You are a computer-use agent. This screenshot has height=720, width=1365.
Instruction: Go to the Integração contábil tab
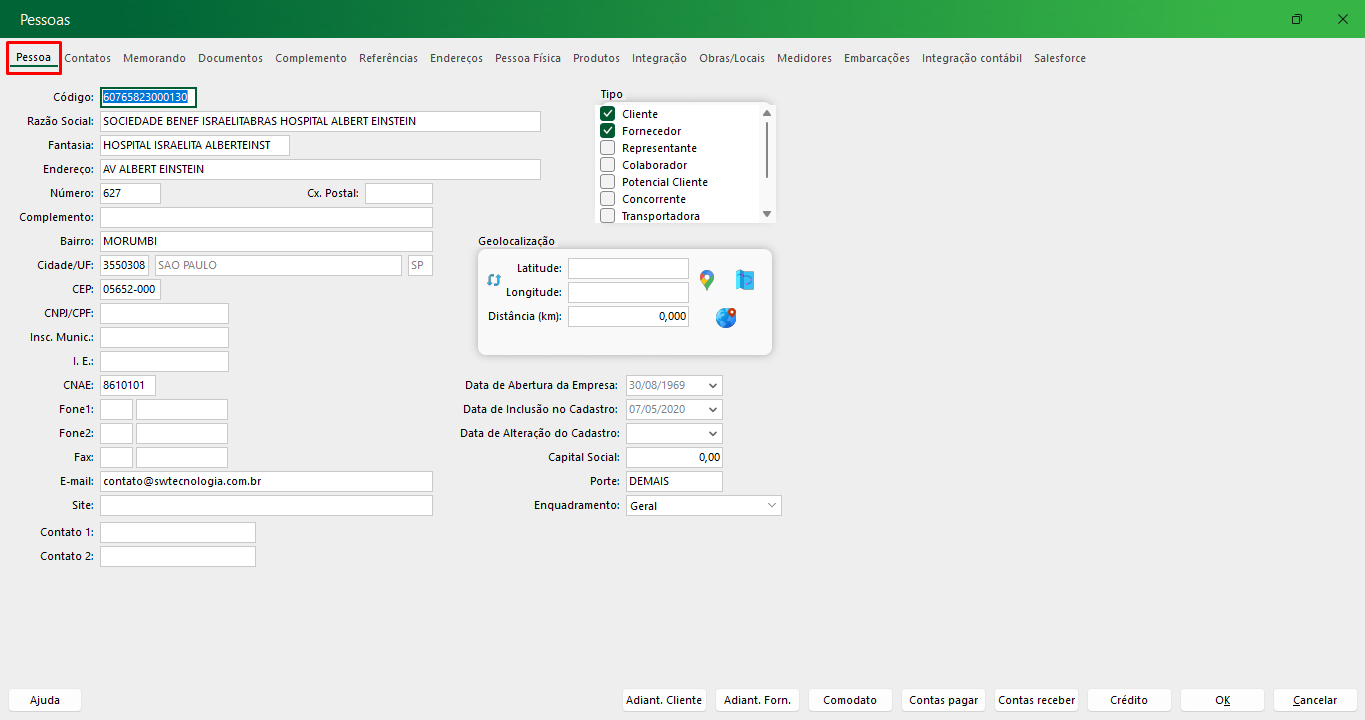(x=971, y=58)
